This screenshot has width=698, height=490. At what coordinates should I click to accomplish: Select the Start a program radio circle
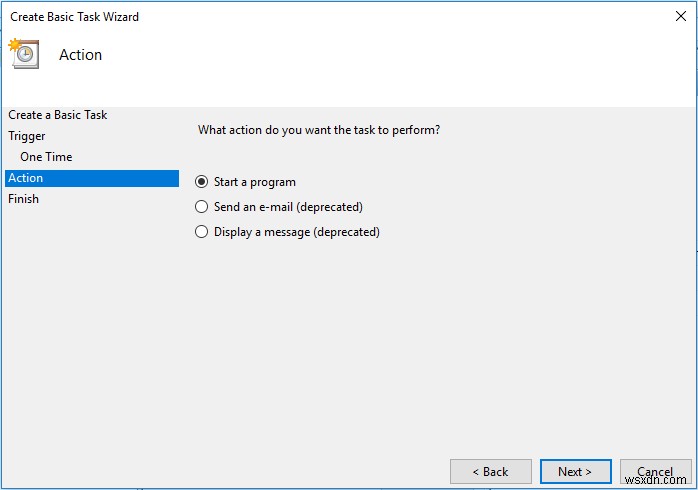pyautogui.click(x=202, y=182)
